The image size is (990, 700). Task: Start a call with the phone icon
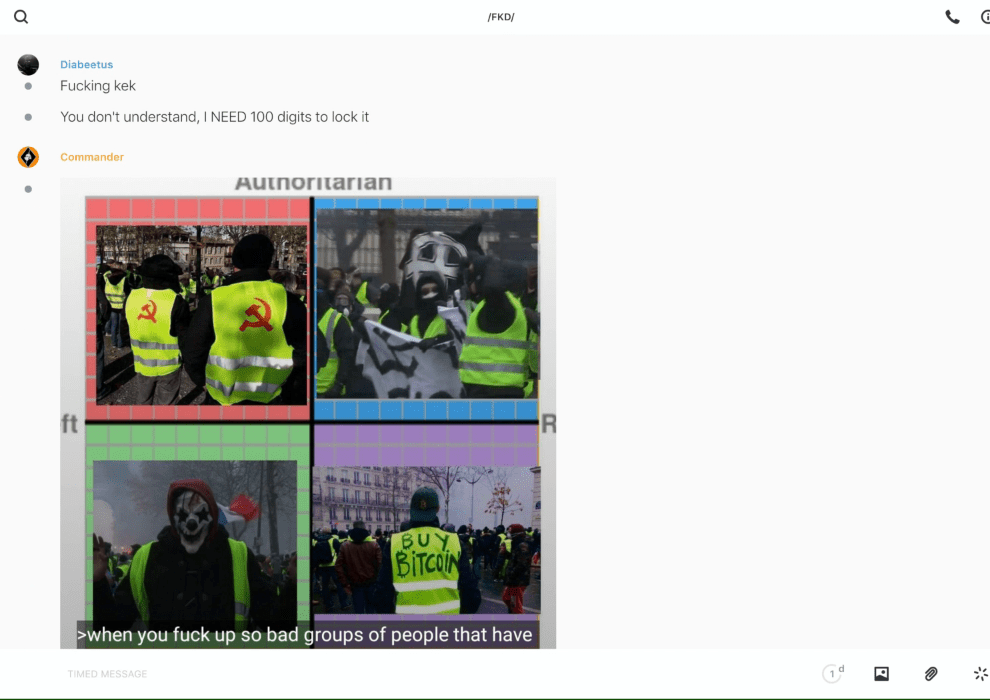pos(952,17)
